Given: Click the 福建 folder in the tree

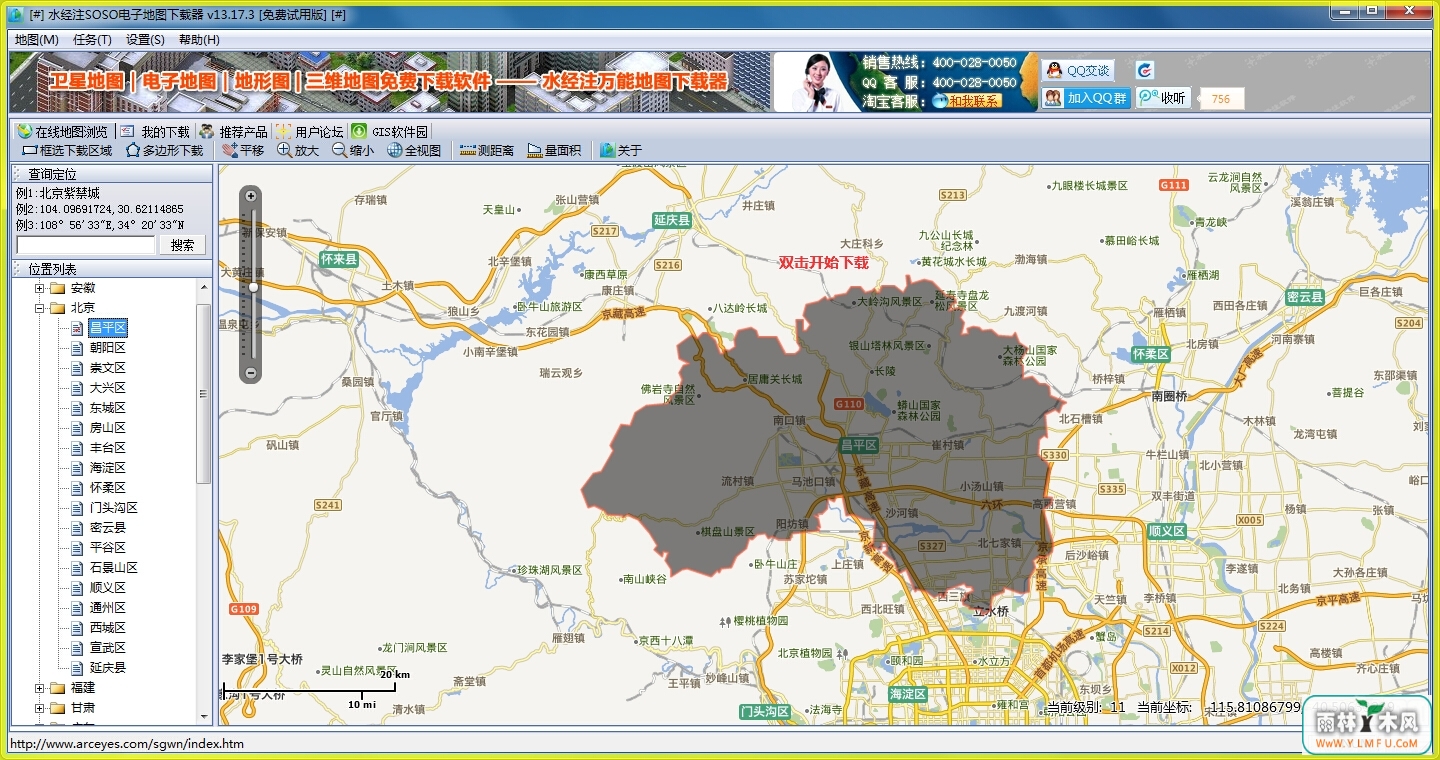Looking at the screenshot, I should [x=75, y=688].
